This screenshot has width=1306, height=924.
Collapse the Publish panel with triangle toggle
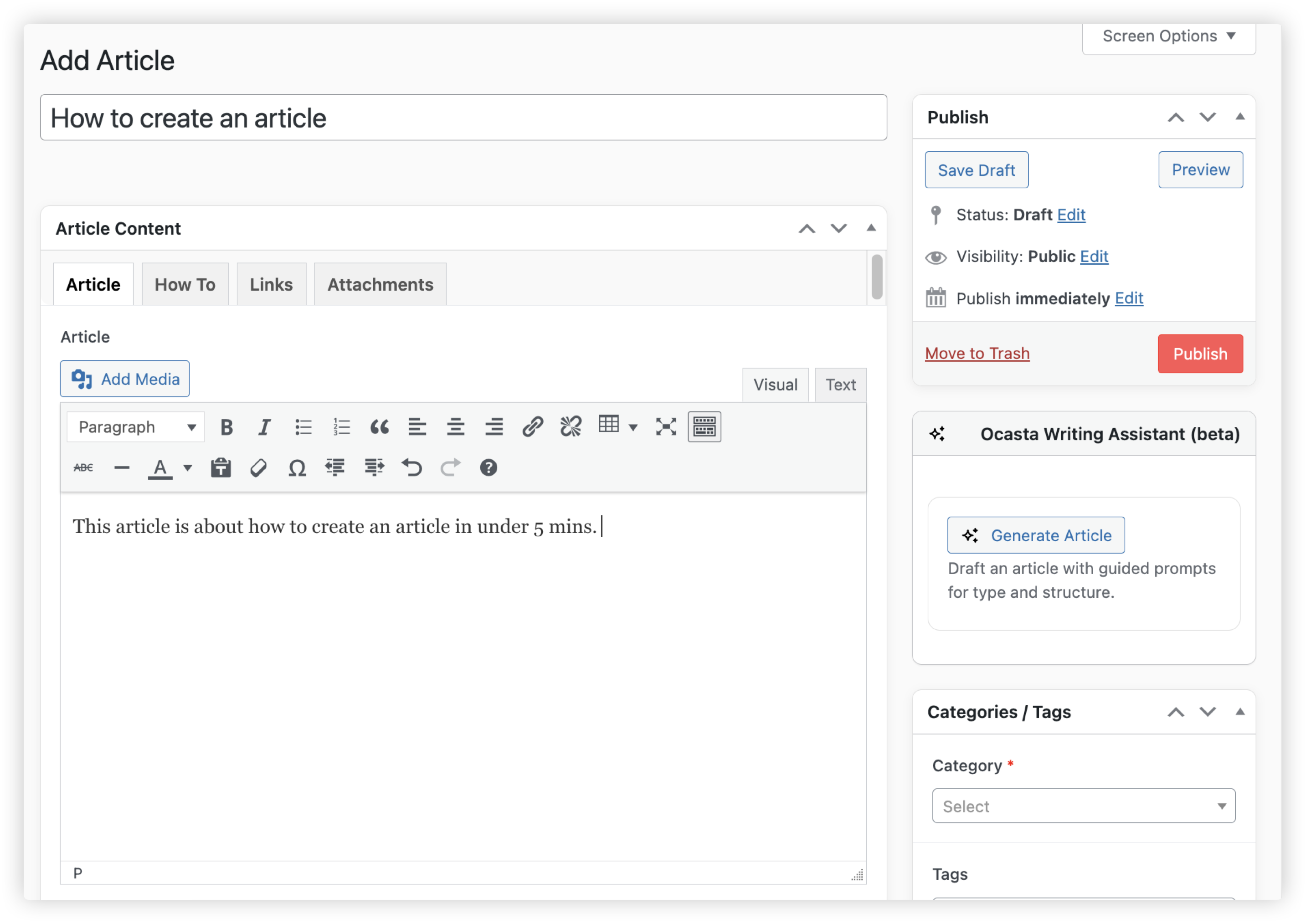1240,117
